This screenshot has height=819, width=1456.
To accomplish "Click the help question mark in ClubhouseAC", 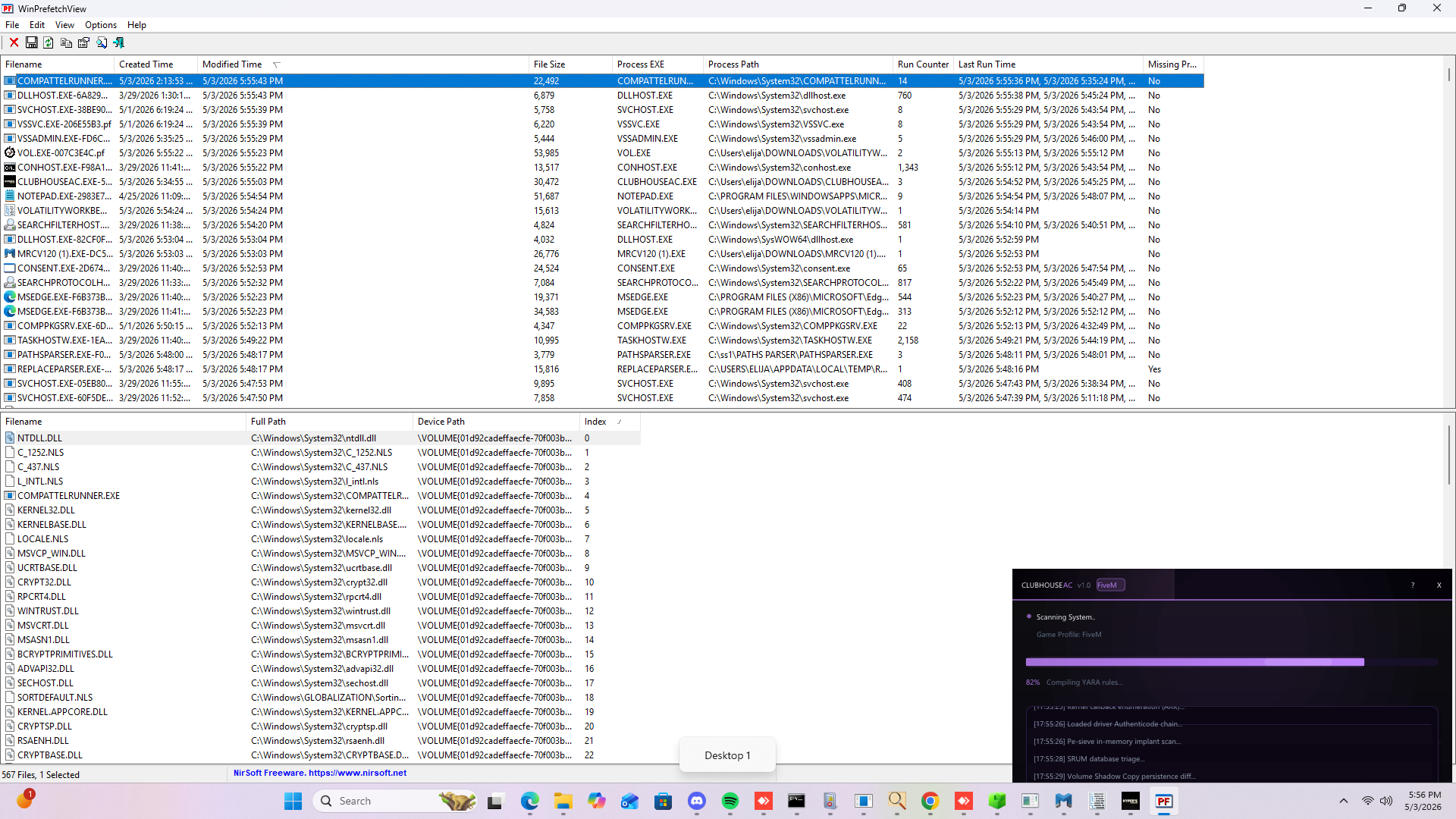I will pyautogui.click(x=1413, y=585).
